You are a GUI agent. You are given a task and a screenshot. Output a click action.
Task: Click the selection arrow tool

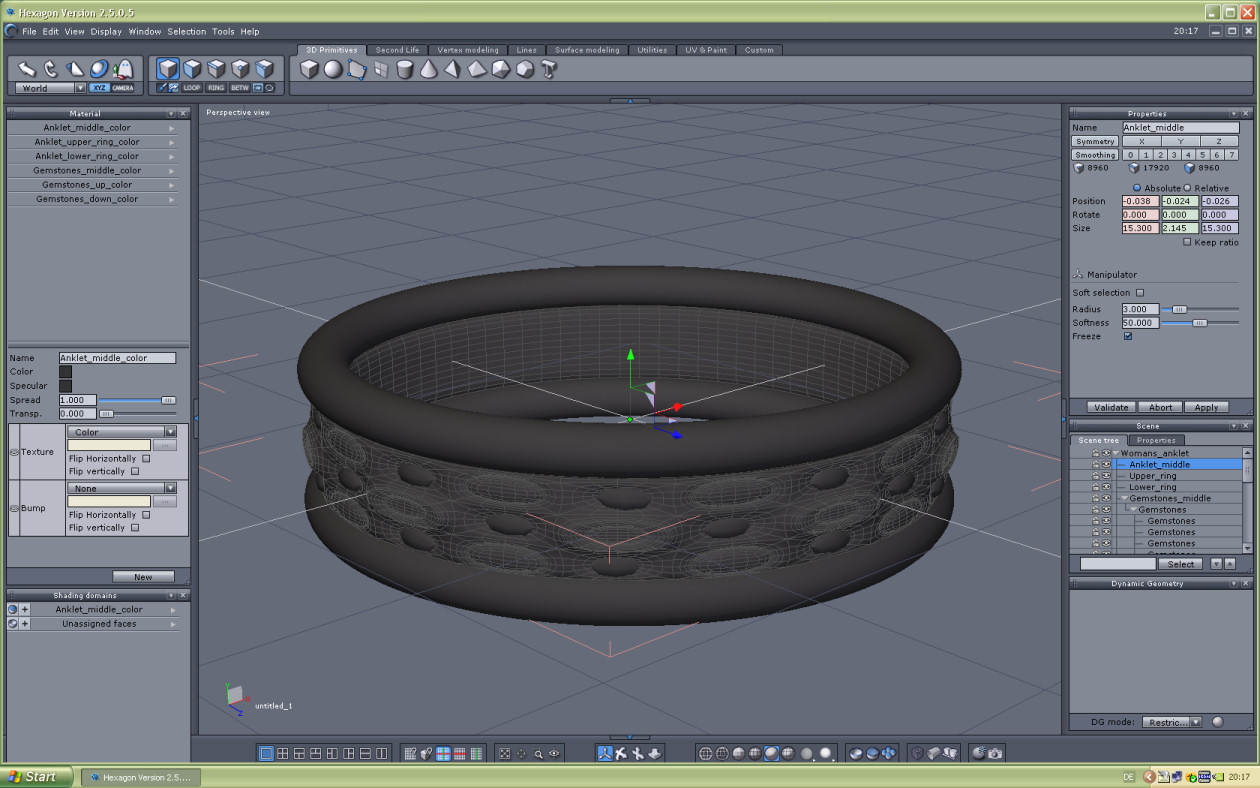27,69
